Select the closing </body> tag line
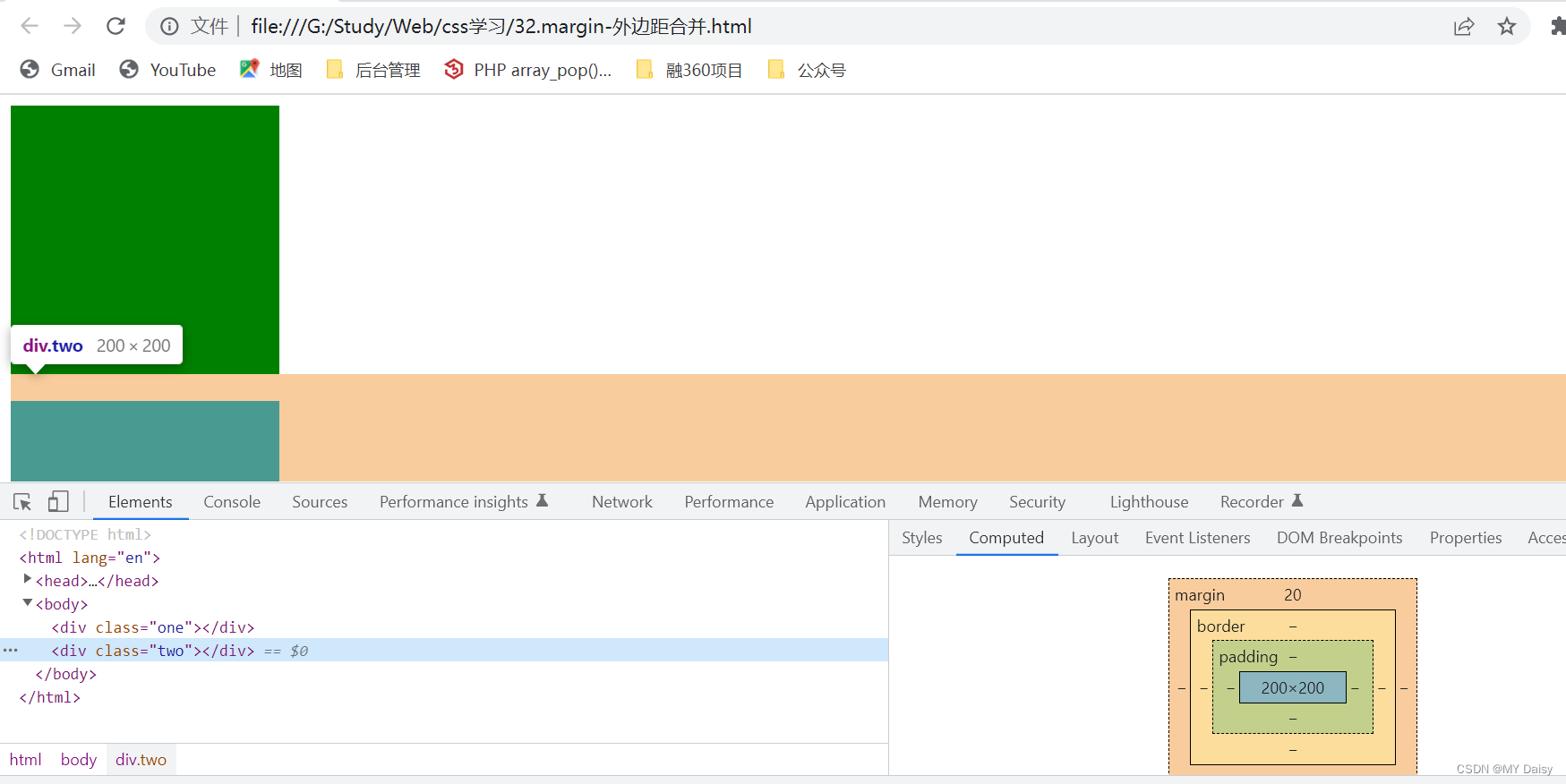1566x784 pixels. point(65,674)
